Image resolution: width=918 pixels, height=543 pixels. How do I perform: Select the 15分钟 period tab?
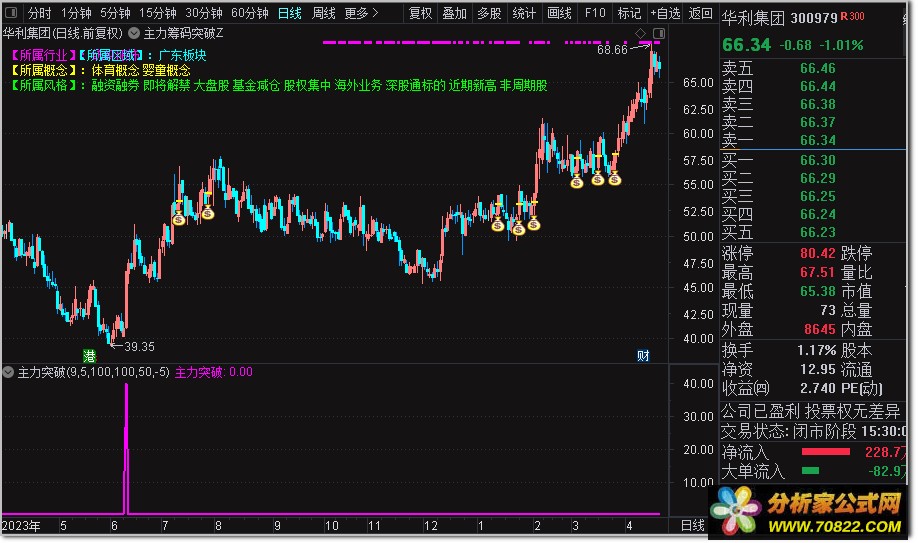point(157,13)
